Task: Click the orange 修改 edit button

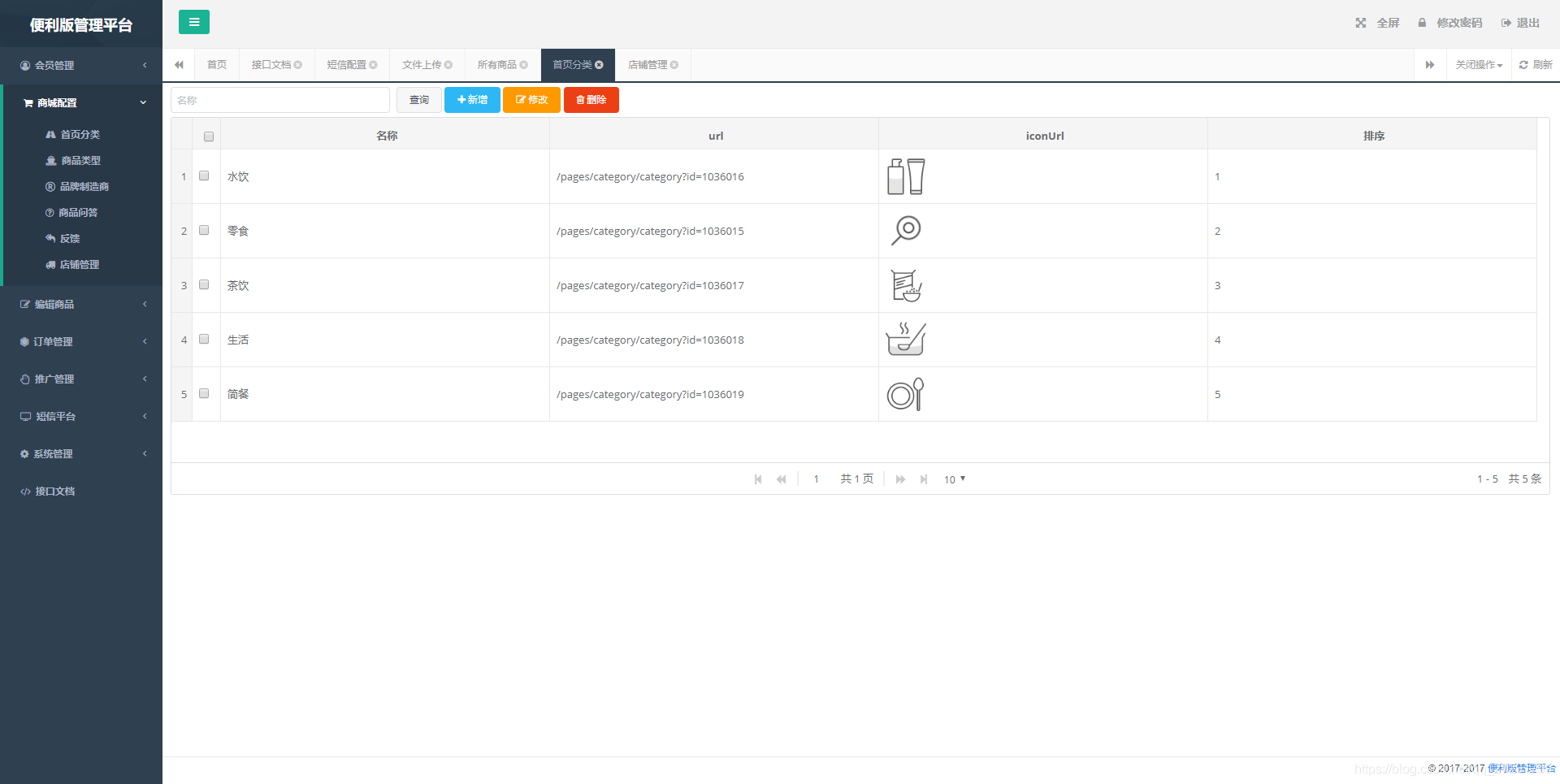Action: point(531,100)
